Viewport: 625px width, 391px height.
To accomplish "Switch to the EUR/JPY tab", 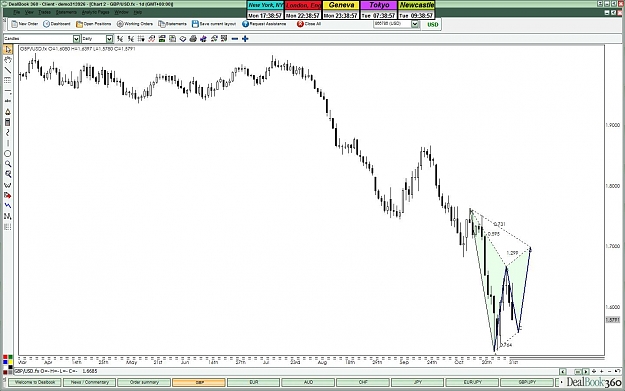I will (472, 382).
